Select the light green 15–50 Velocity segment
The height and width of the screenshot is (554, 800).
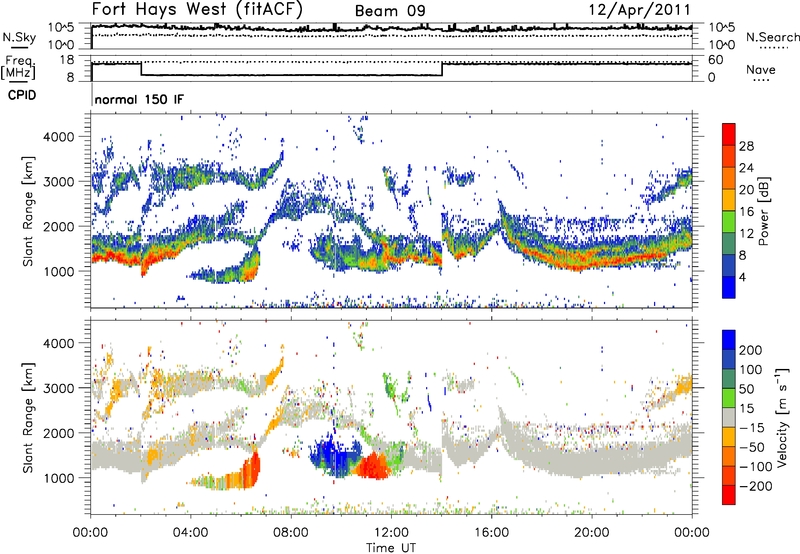pos(729,398)
